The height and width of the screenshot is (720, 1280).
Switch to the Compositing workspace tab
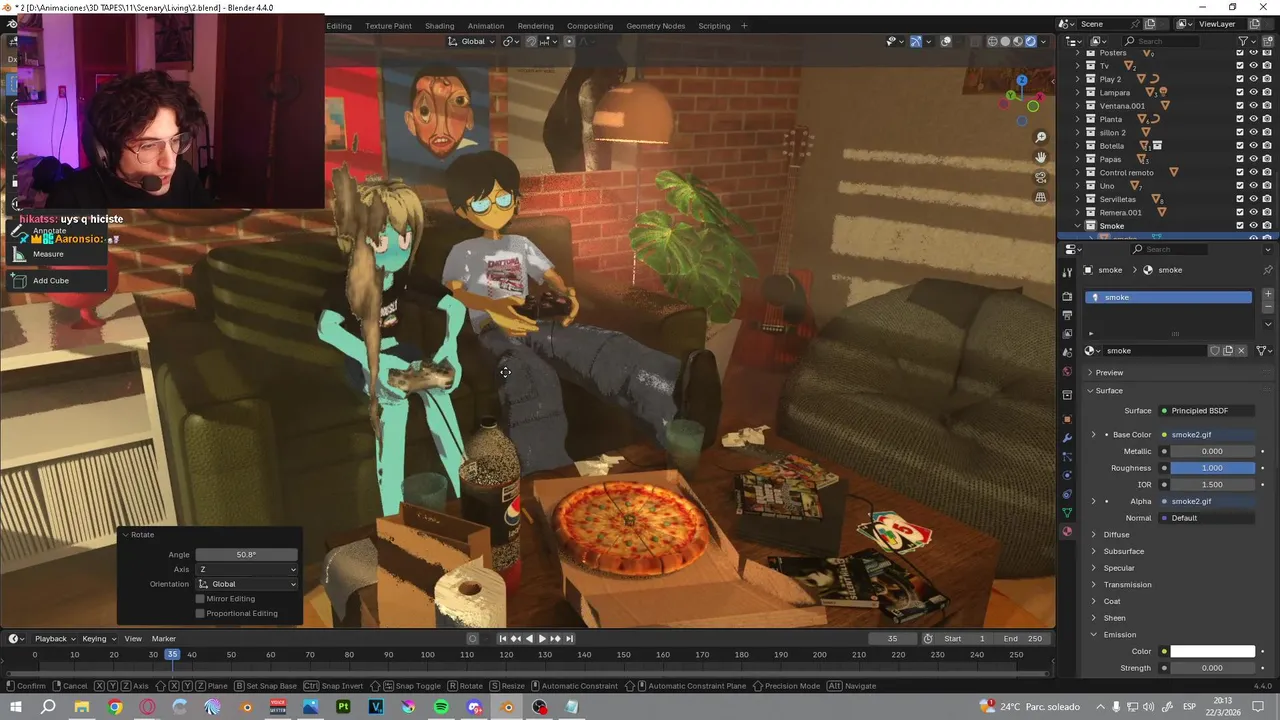(590, 26)
